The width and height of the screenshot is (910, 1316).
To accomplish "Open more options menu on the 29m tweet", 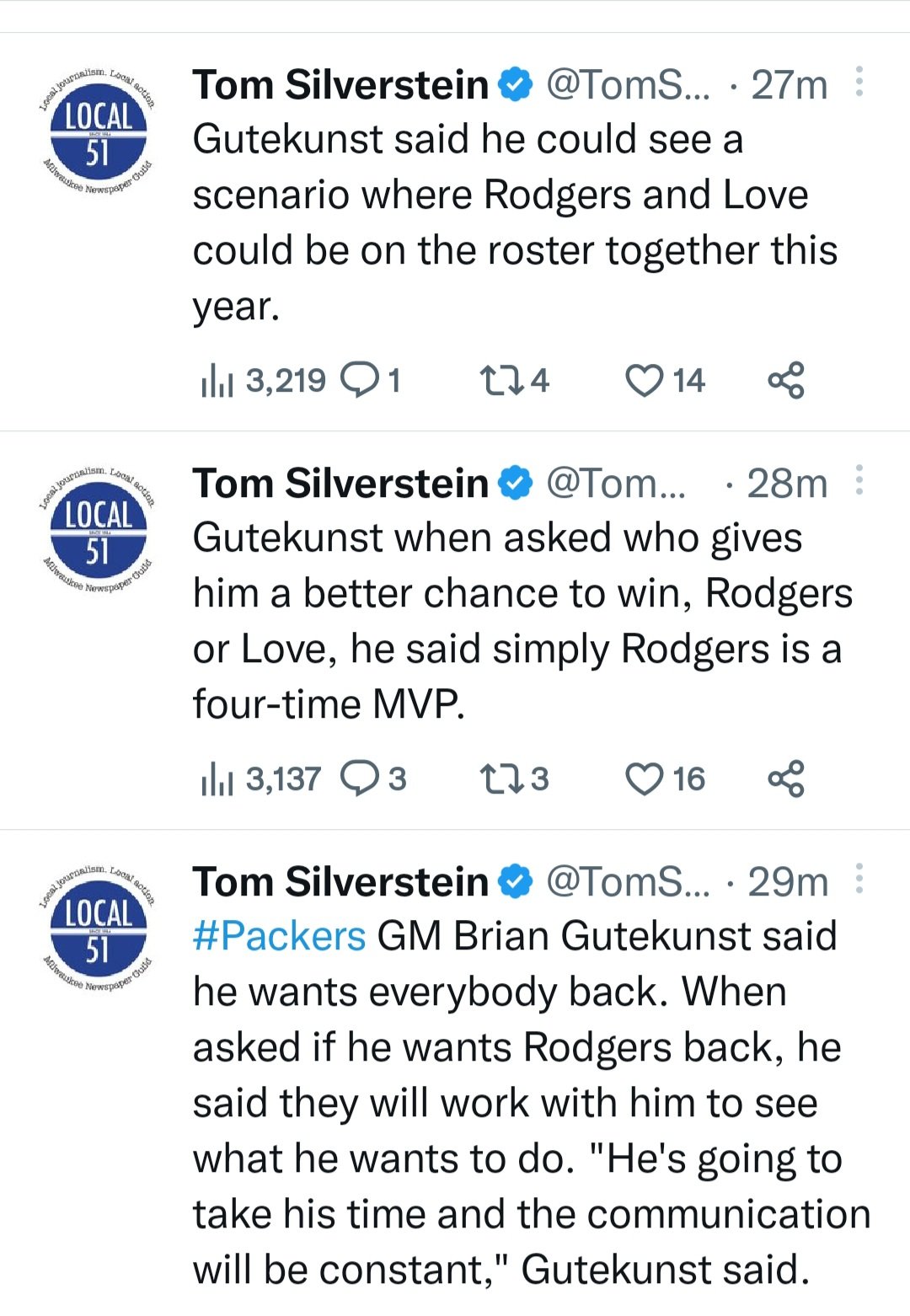I will click(x=859, y=879).
